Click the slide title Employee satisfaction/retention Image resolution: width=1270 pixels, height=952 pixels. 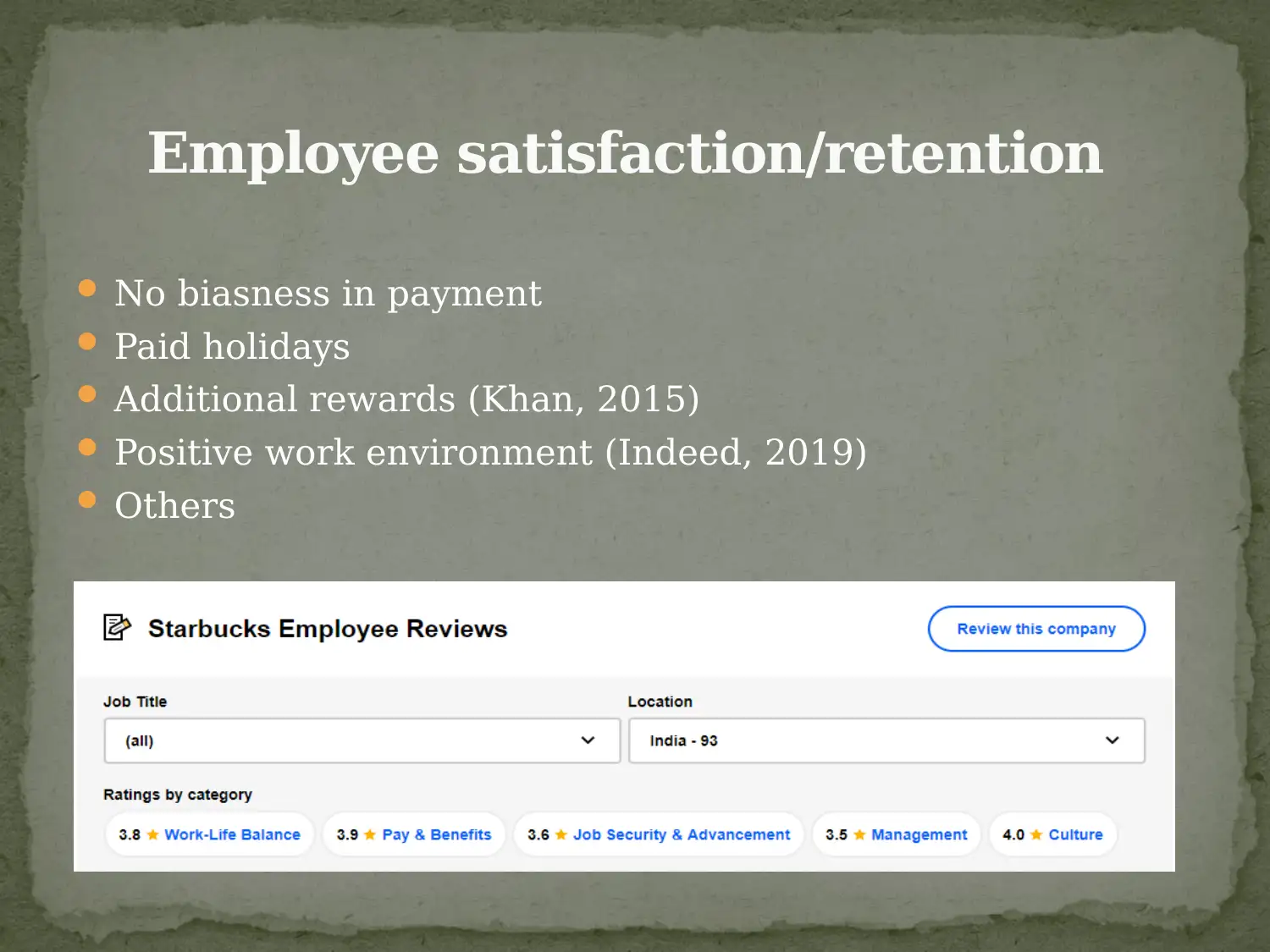pyautogui.click(x=626, y=153)
